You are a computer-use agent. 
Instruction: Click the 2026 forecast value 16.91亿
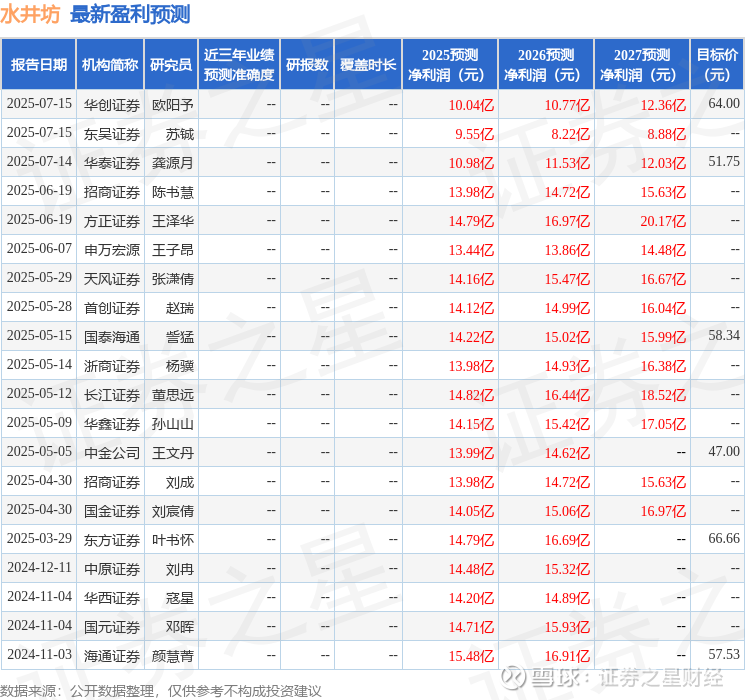click(567, 656)
